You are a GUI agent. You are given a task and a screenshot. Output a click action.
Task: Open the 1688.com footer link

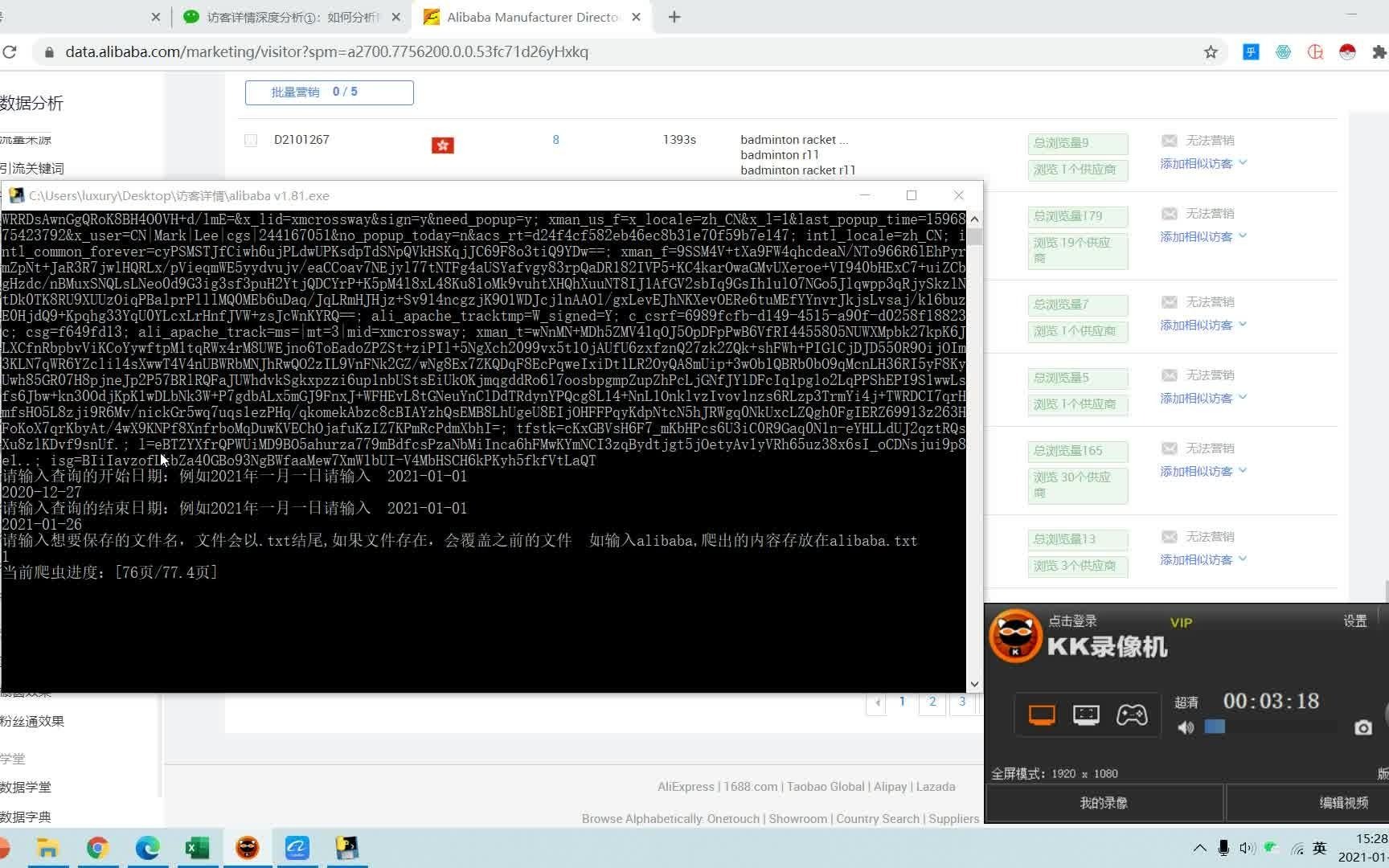pos(751,787)
